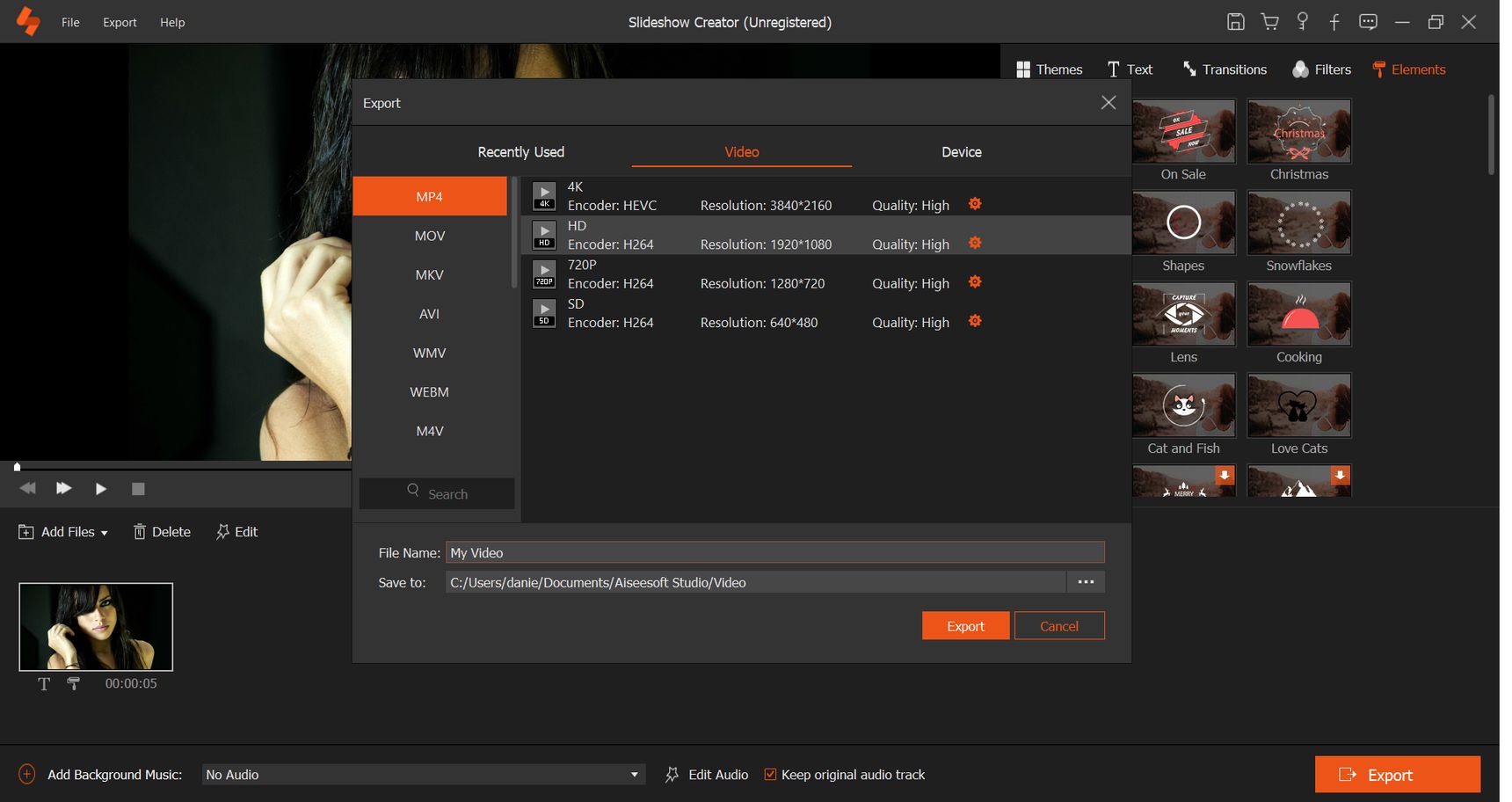Click the rewind playback button
Viewport: 1512px width, 802px height.
(x=27, y=488)
